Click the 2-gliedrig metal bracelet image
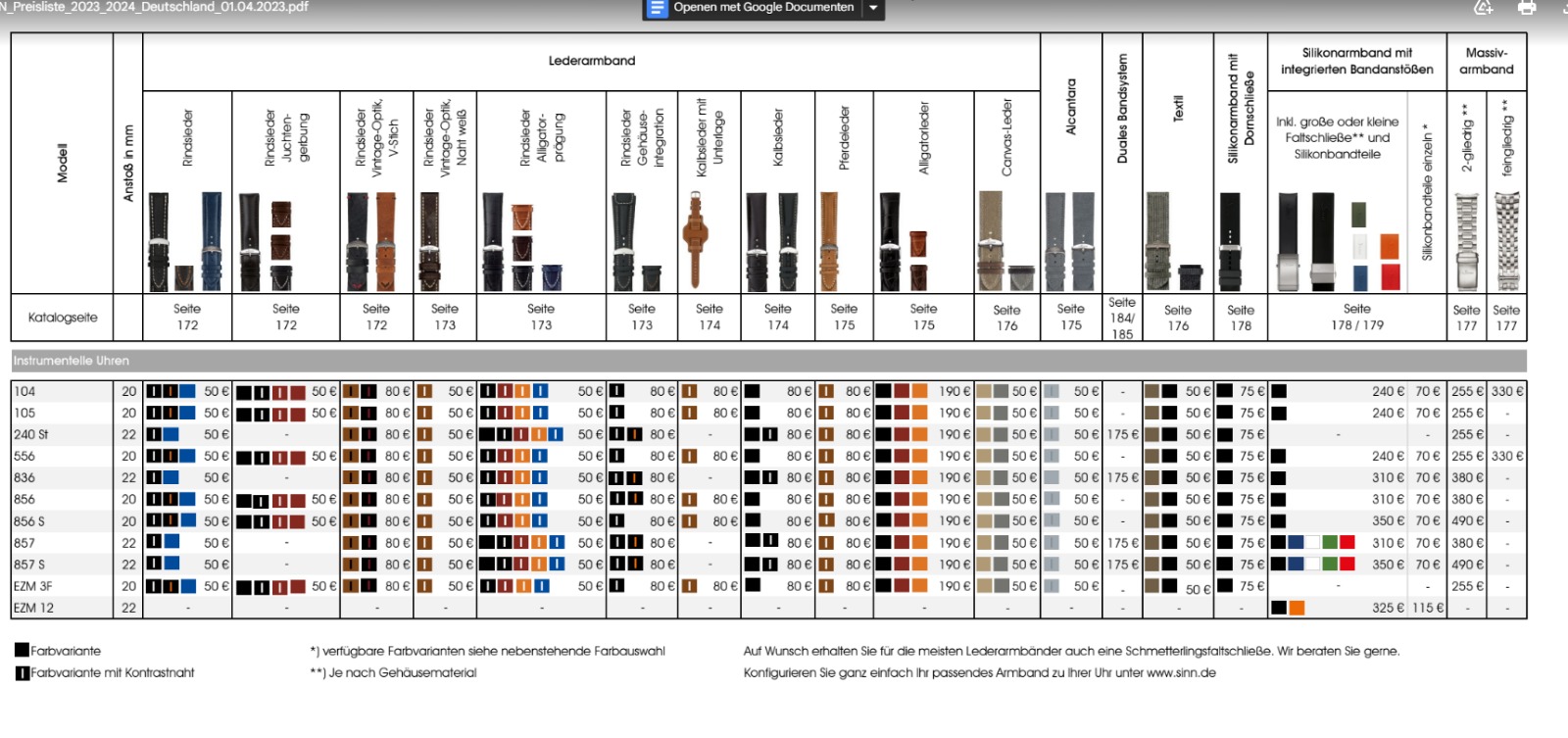The height and width of the screenshot is (738, 1568). 1466,241
